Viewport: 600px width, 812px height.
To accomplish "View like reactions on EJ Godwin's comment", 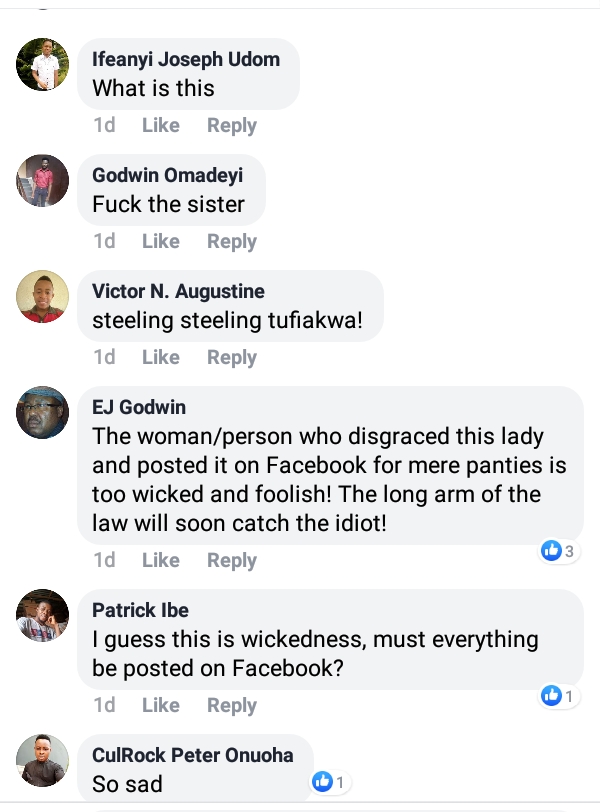I will coord(558,550).
